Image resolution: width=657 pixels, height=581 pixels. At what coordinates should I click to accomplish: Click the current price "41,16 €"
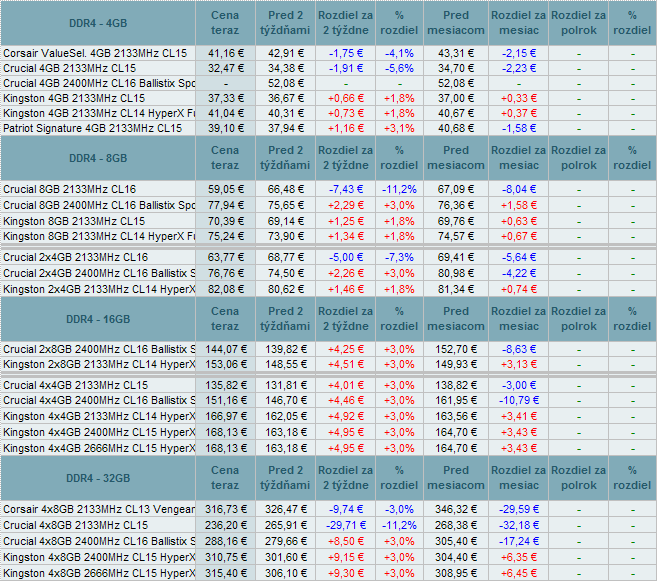pyautogui.click(x=226, y=53)
